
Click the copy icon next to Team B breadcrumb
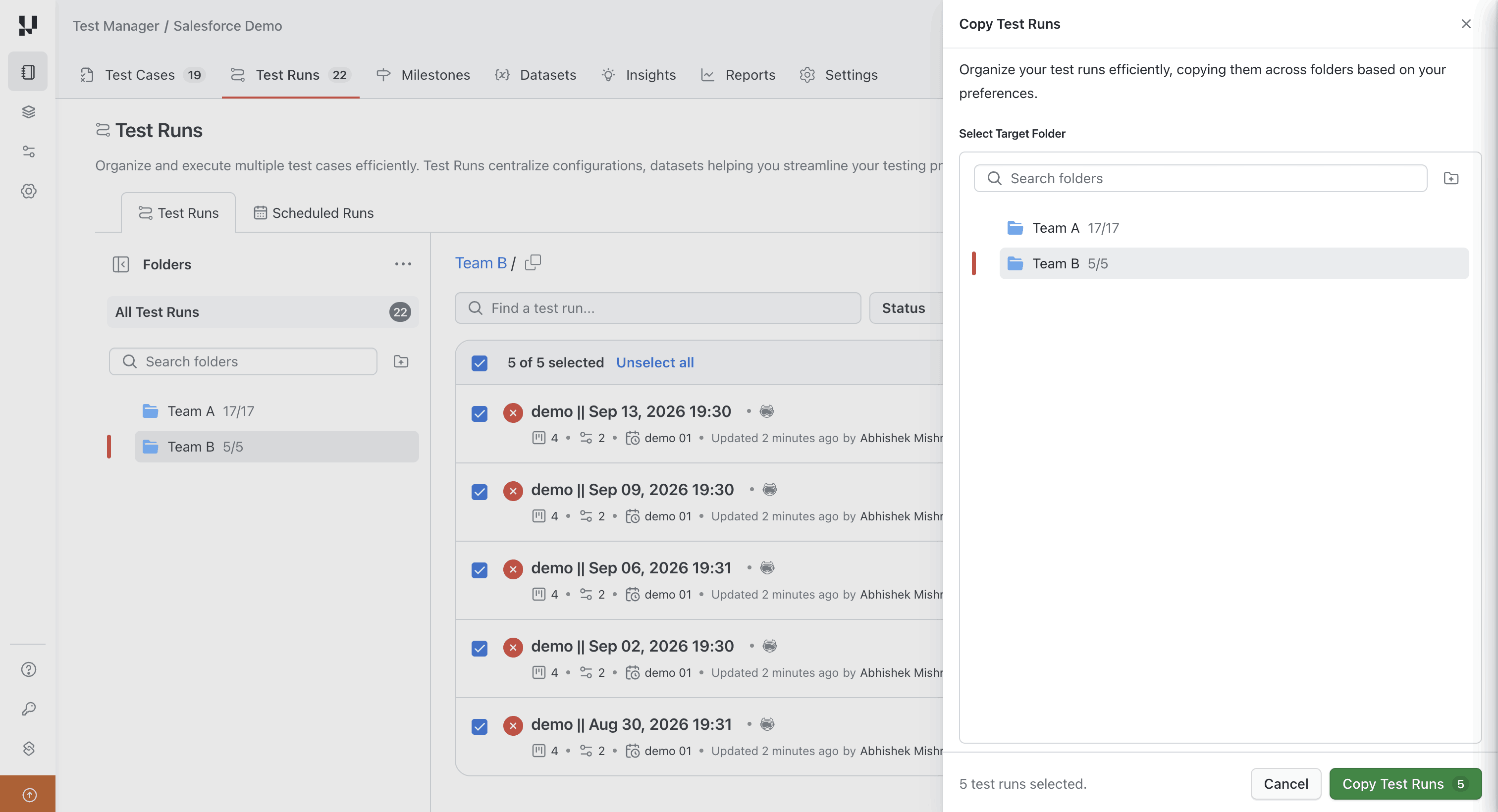click(533, 263)
